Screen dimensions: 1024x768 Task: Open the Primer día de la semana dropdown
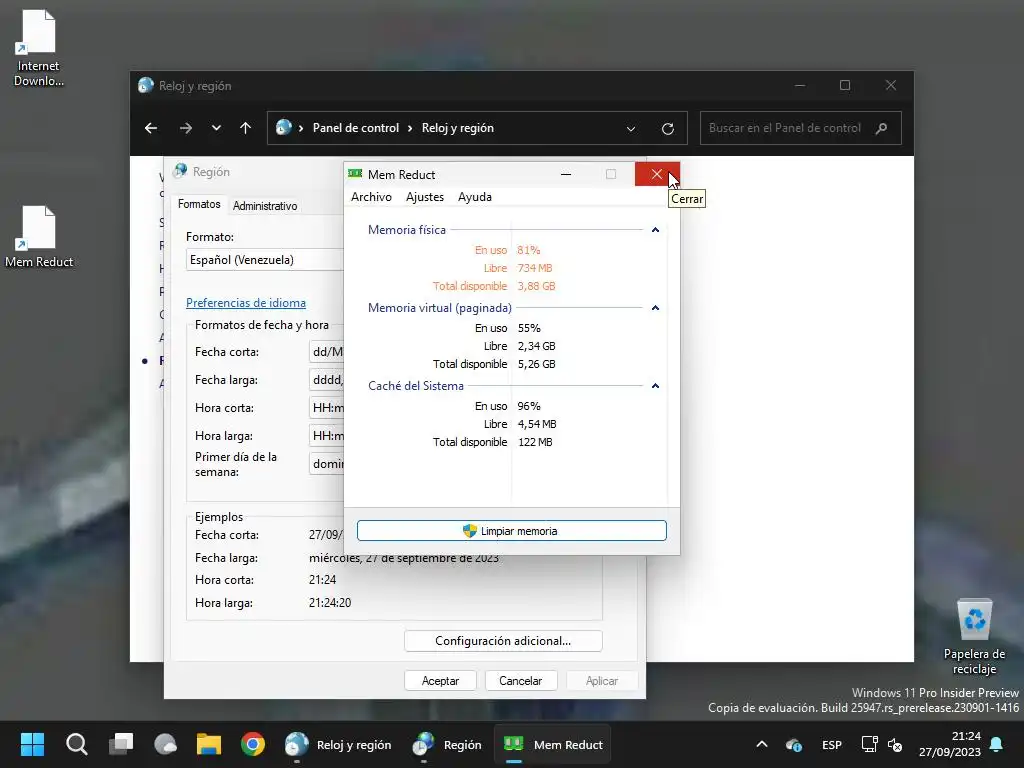point(327,464)
